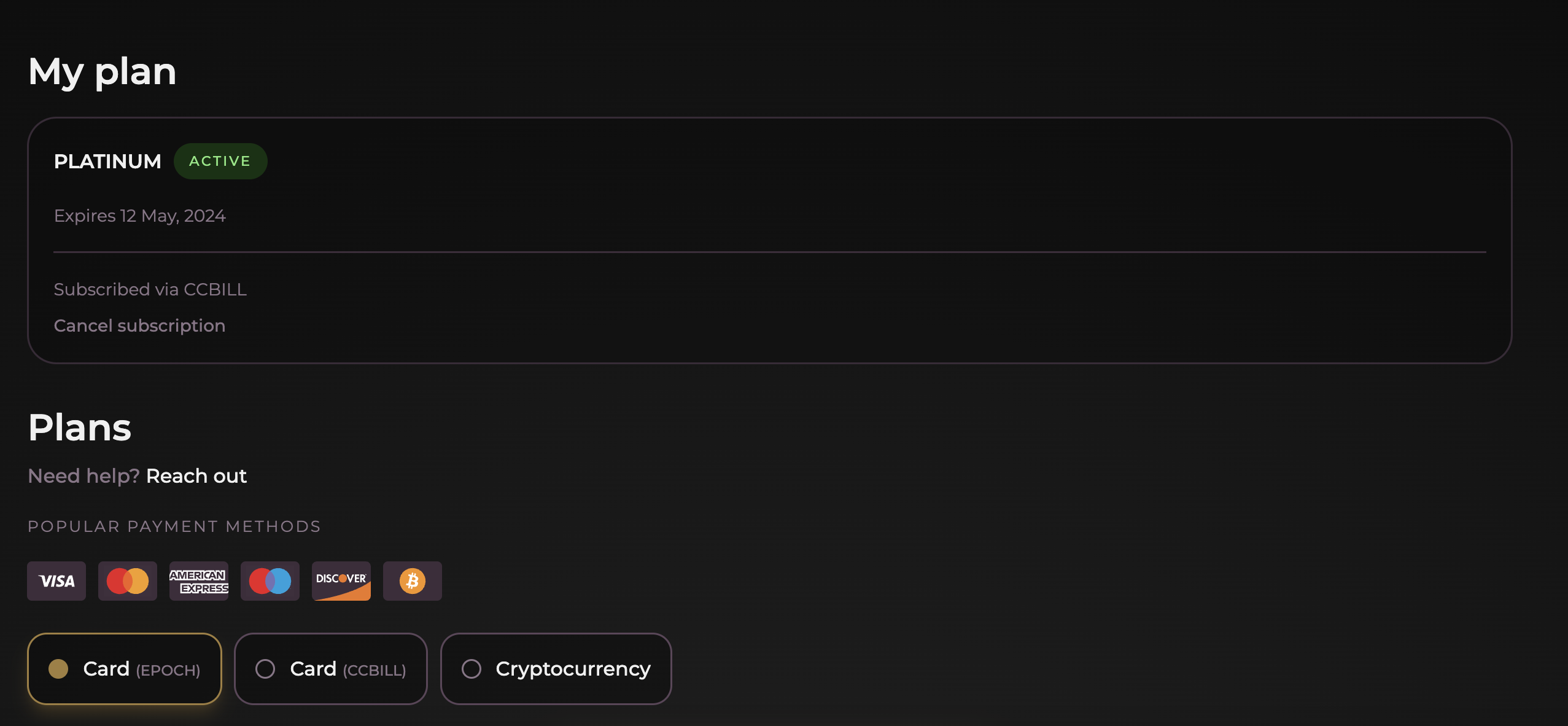This screenshot has height=726, width=1568.
Task: Expand the PLATINUM plan details
Action: tap(107, 161)
